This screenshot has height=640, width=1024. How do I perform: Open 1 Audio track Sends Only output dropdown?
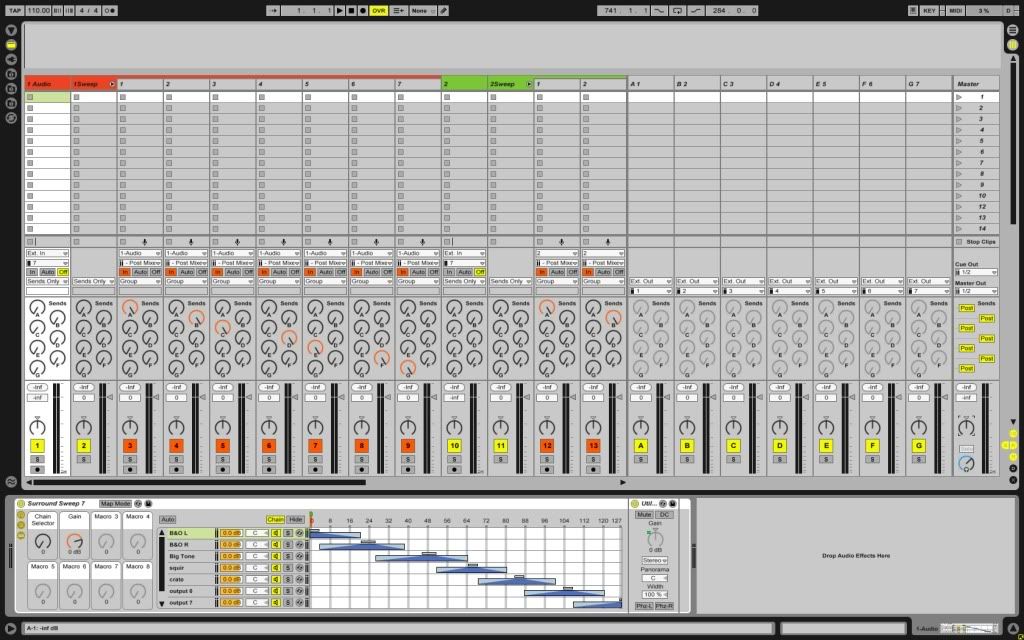click(47, 281)
